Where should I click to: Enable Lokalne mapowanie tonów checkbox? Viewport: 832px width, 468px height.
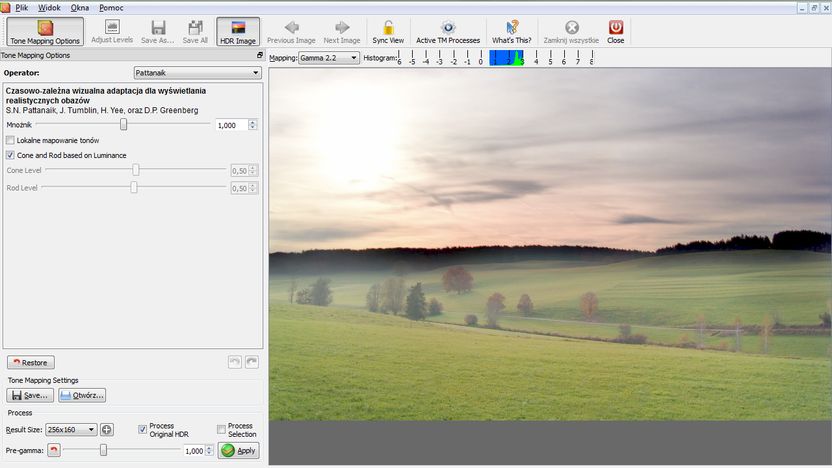coord(10,140)
